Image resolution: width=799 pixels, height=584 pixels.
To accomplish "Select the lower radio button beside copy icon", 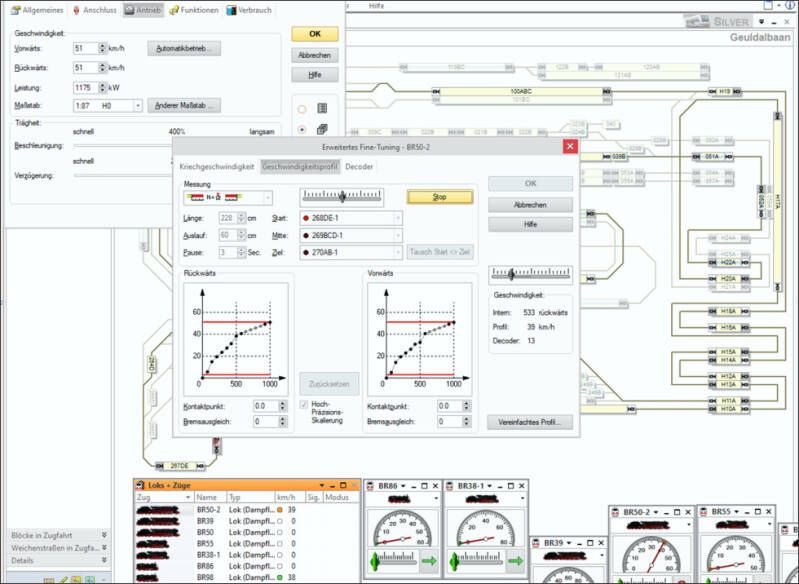I will tap(302, 129).
